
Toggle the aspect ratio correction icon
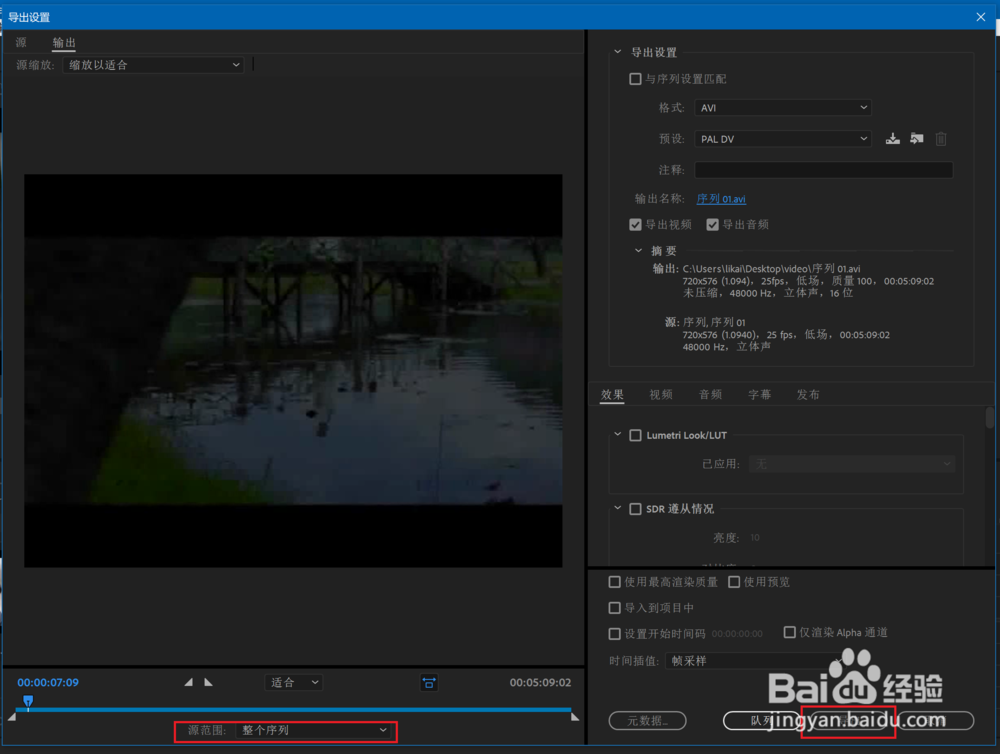point(429,683)
